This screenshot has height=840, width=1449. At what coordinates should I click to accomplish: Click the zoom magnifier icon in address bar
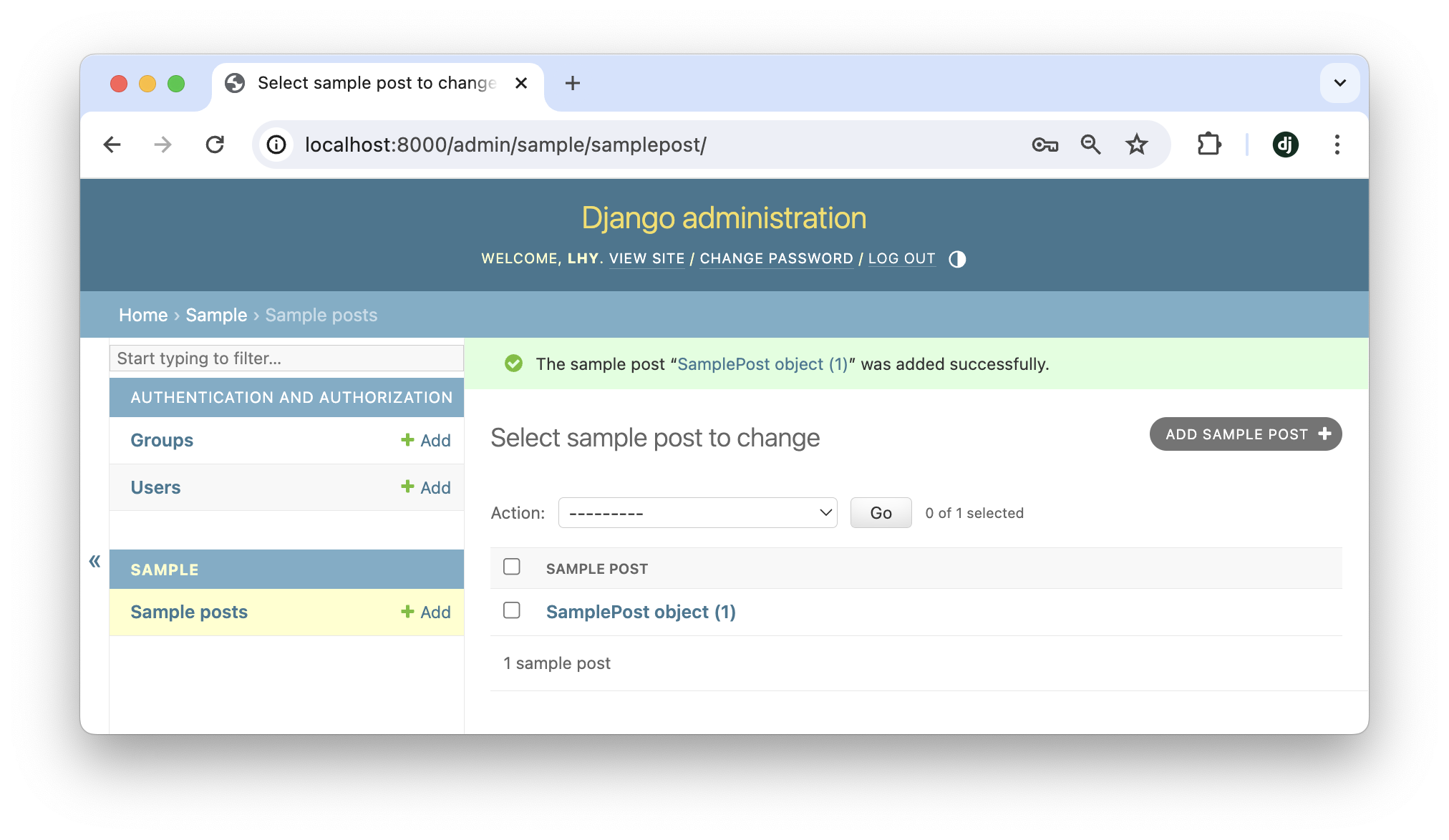(x=1090, y=145)
